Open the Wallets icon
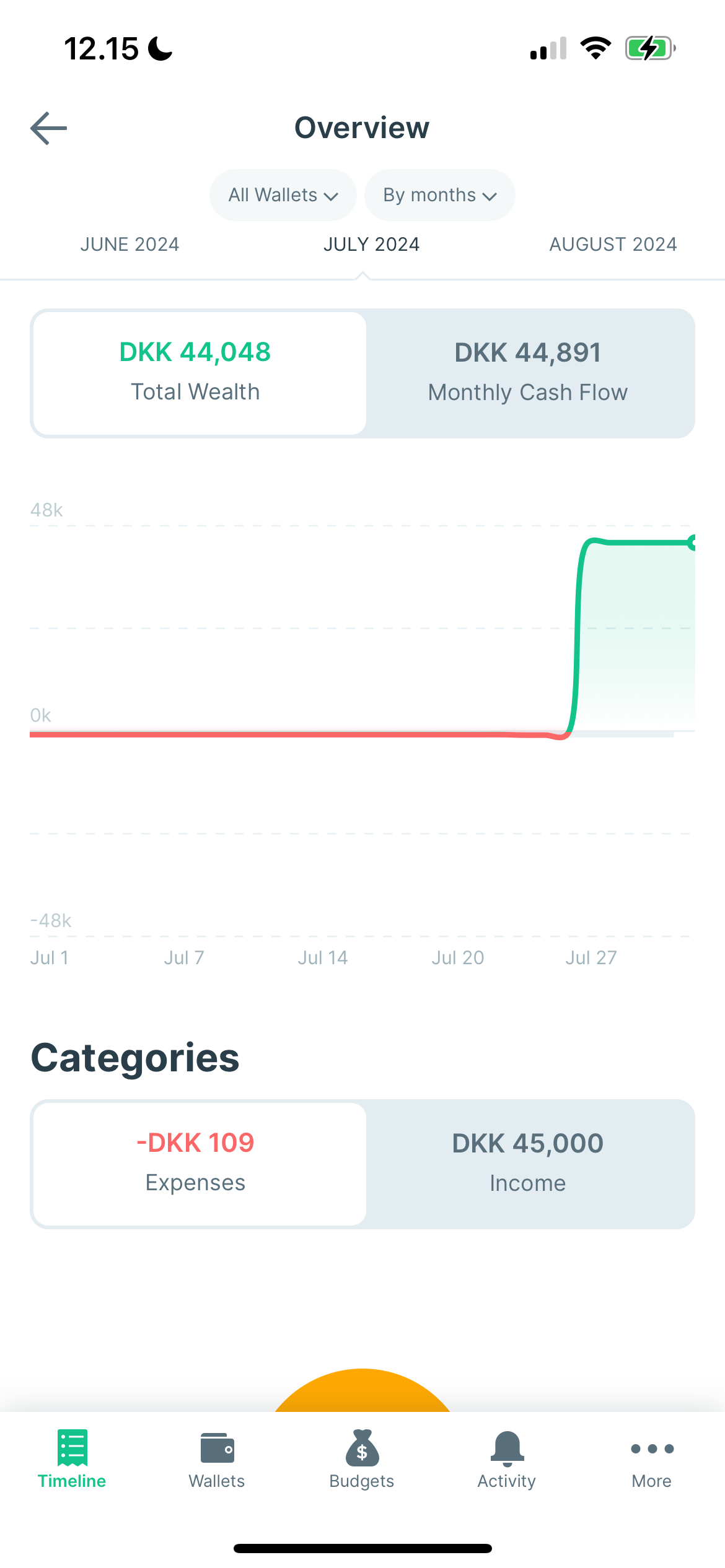This screenshot has height=1568, width=725. [217, 1448]
